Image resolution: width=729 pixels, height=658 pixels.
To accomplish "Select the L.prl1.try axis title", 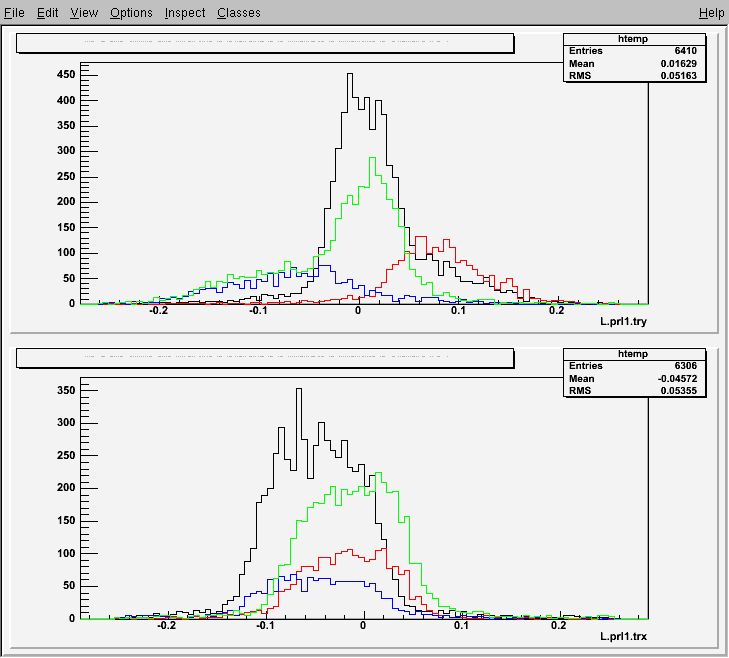I will pos(623,321).
